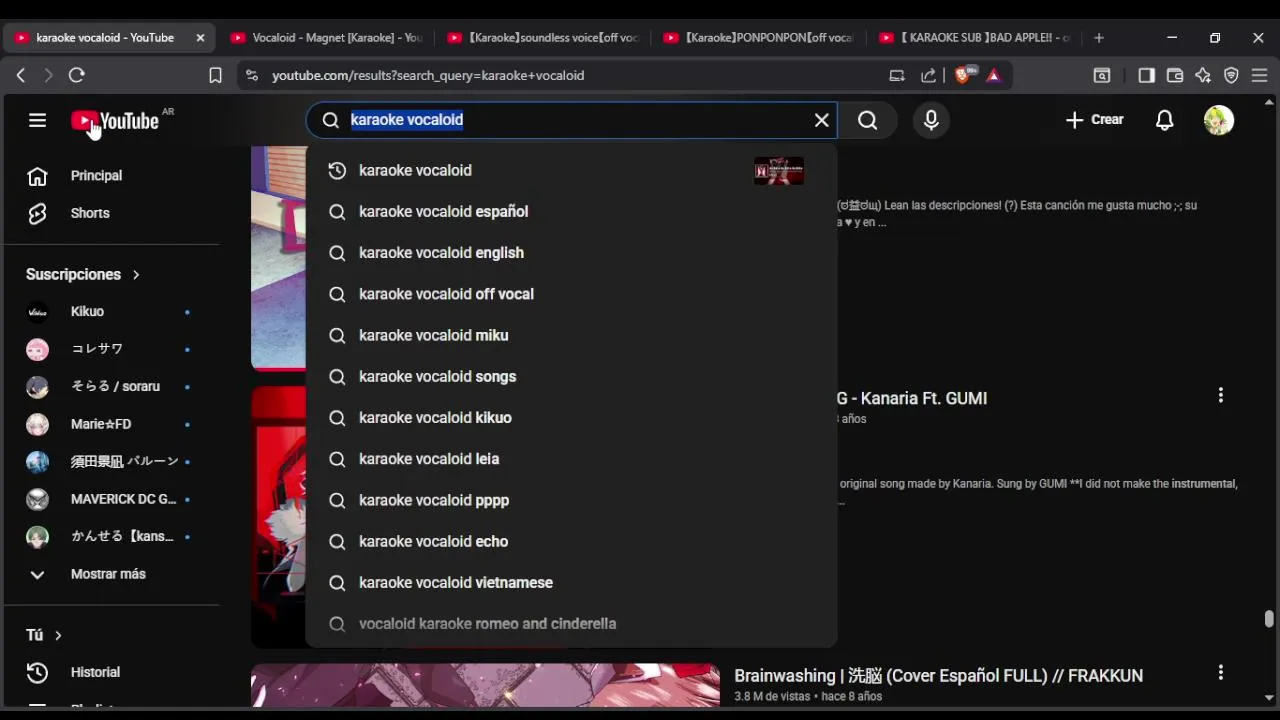Image resolution: width=1280 pixels, height=720 pixels.
Task: Open Brave Shields lion icon
Action: point(963,75)
